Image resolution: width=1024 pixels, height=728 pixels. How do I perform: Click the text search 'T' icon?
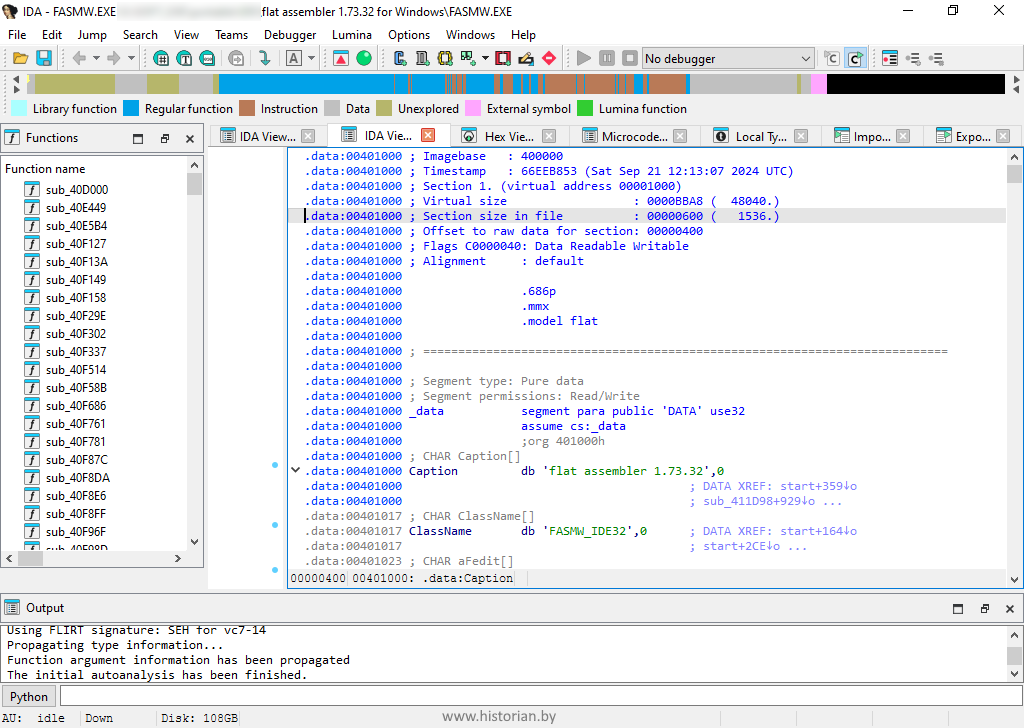(184, 59)
